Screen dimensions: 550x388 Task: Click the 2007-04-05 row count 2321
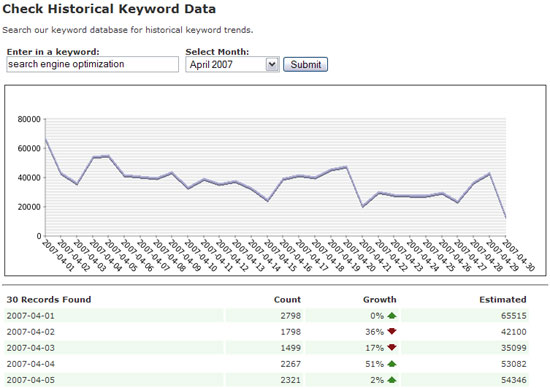click(x=290, y=380)
